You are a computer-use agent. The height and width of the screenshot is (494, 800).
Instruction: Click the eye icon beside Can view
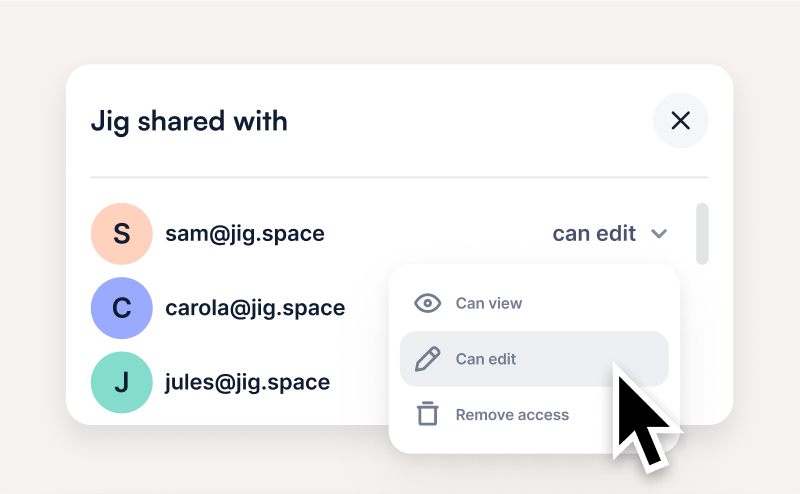click(427, 303)
